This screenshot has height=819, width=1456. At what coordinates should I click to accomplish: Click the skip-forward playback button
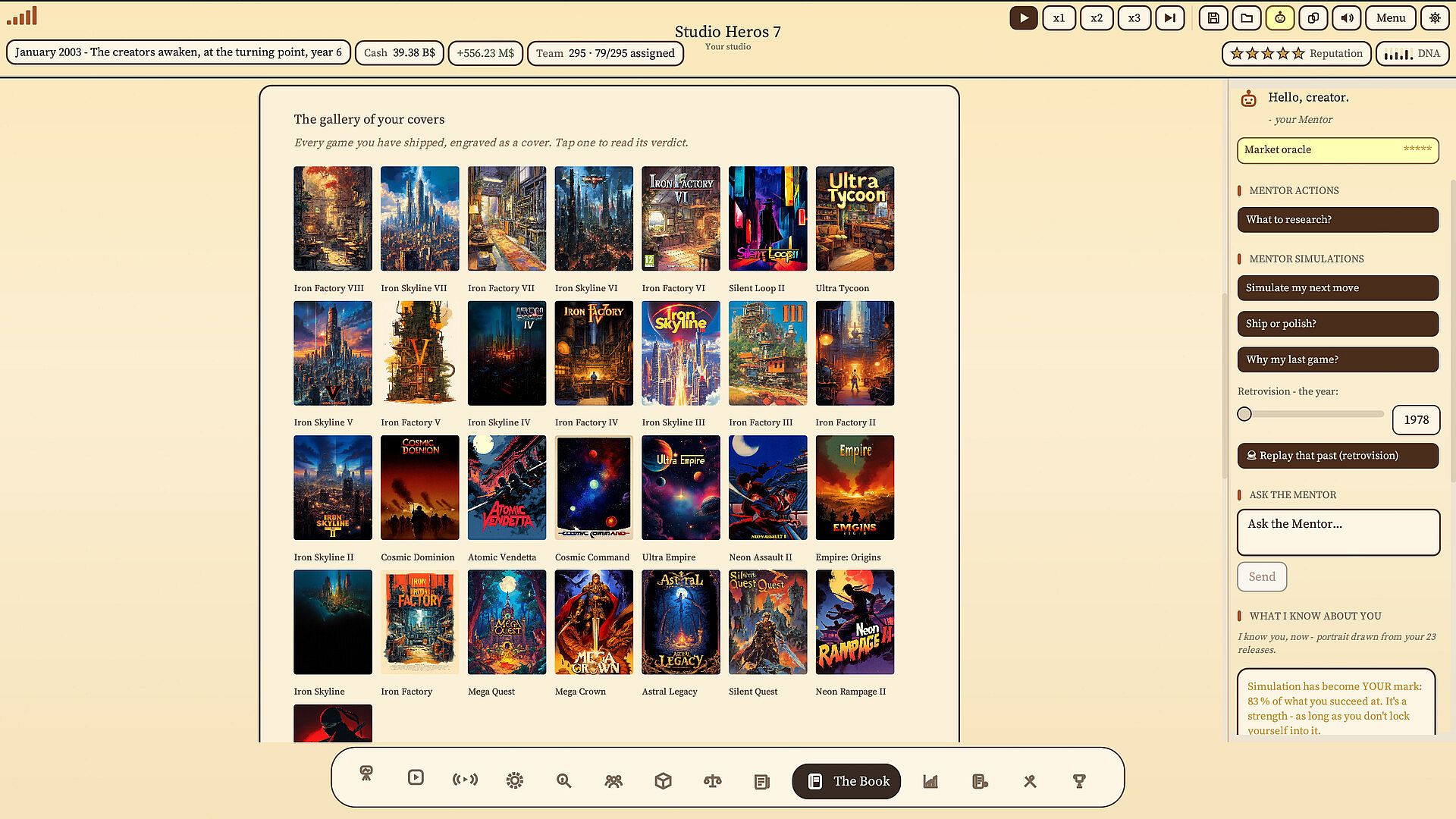(1170, 18)
